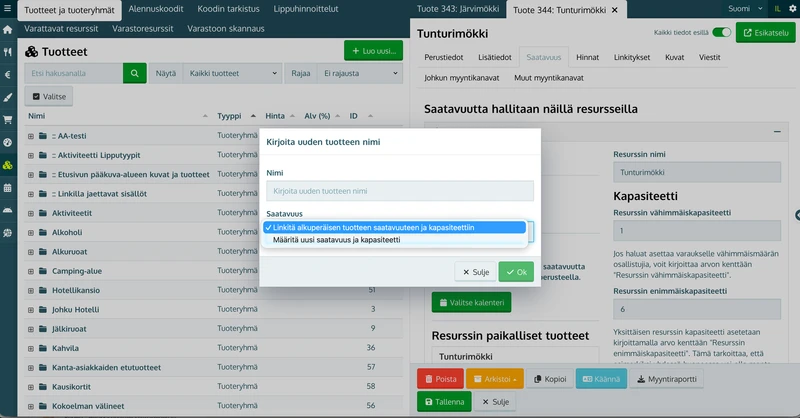800x418 pixels.
Task: Click the Myyntiraportti button
Action: pyautogui.click(x=666, y=379)
